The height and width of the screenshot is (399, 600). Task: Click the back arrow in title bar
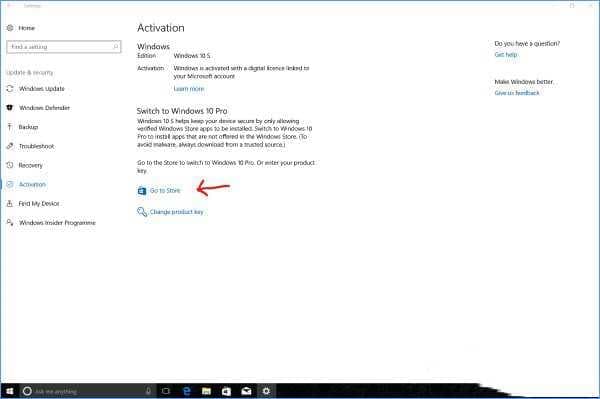click(10, 6)
